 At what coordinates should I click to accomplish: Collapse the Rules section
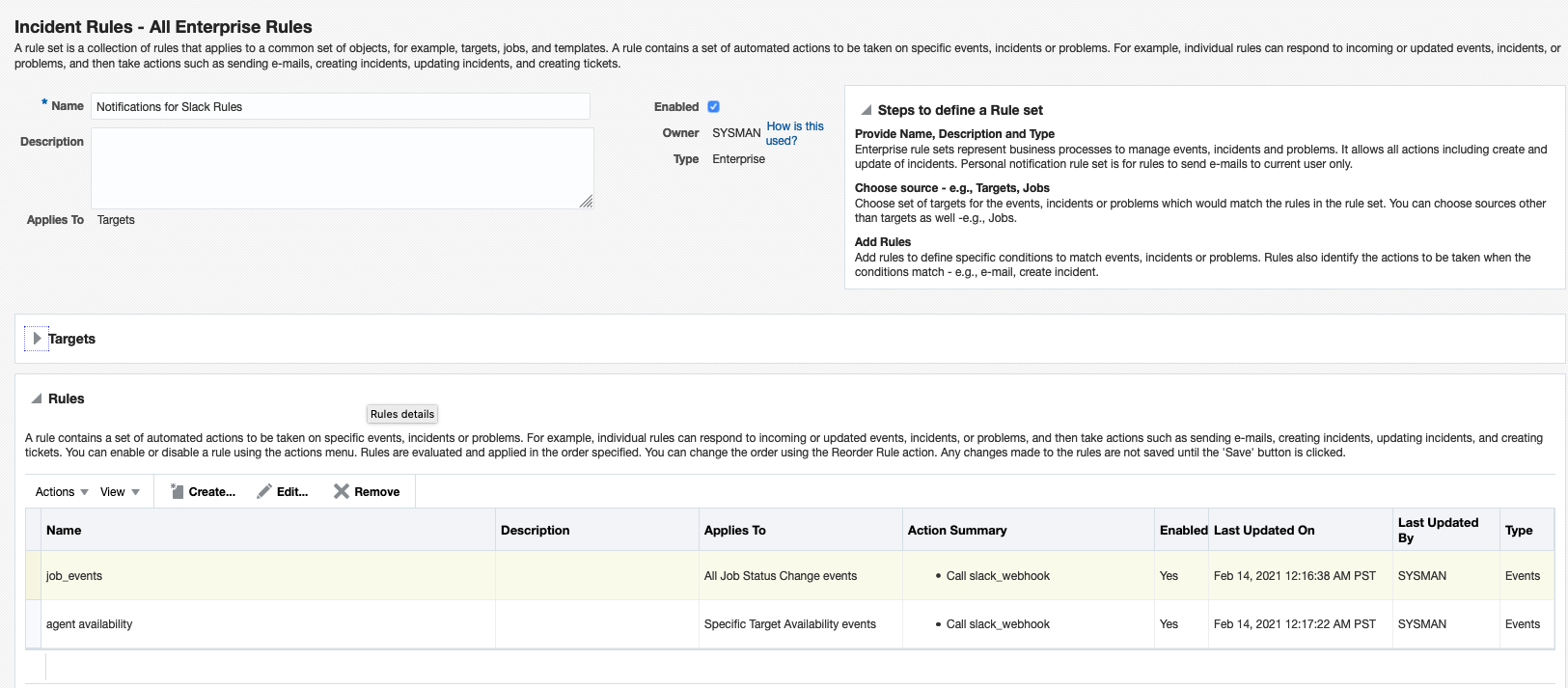tap(37, 399)
